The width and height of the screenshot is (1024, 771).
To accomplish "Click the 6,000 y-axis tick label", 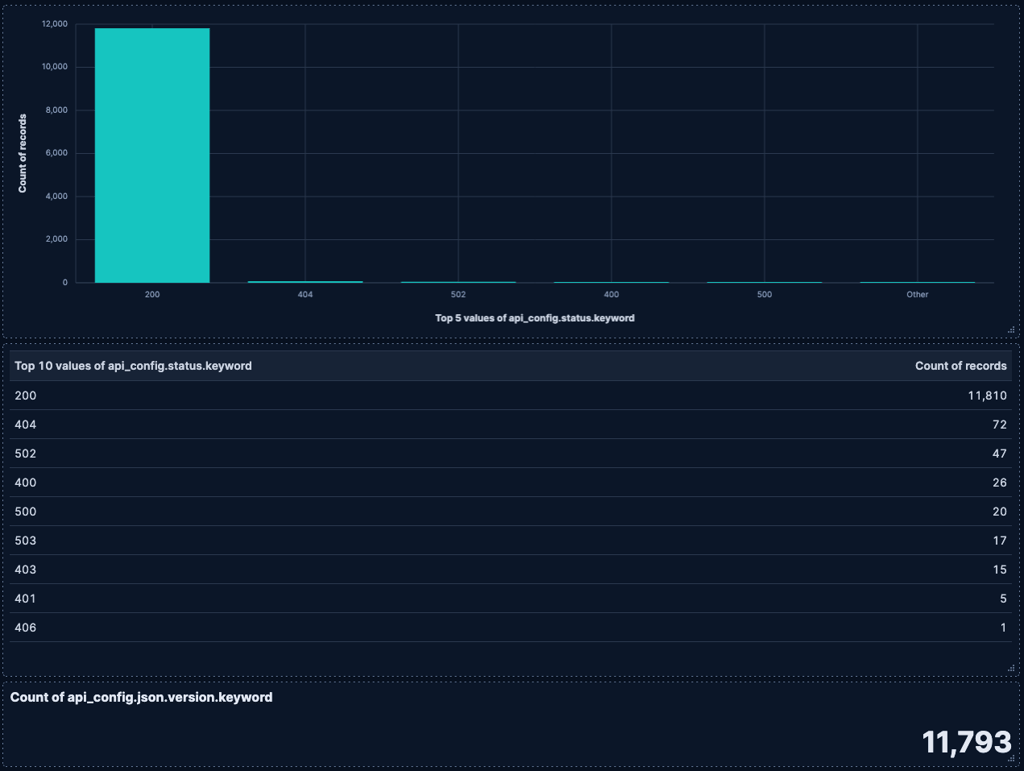I will coord(57,153).
